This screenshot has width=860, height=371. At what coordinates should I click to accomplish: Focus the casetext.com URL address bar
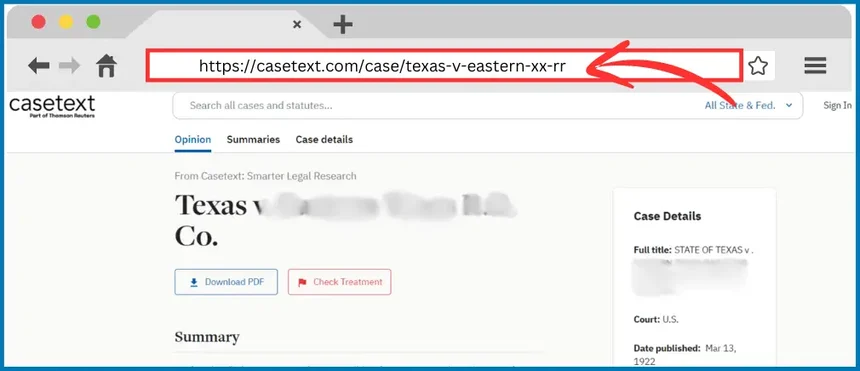click(x=444, y=66)
